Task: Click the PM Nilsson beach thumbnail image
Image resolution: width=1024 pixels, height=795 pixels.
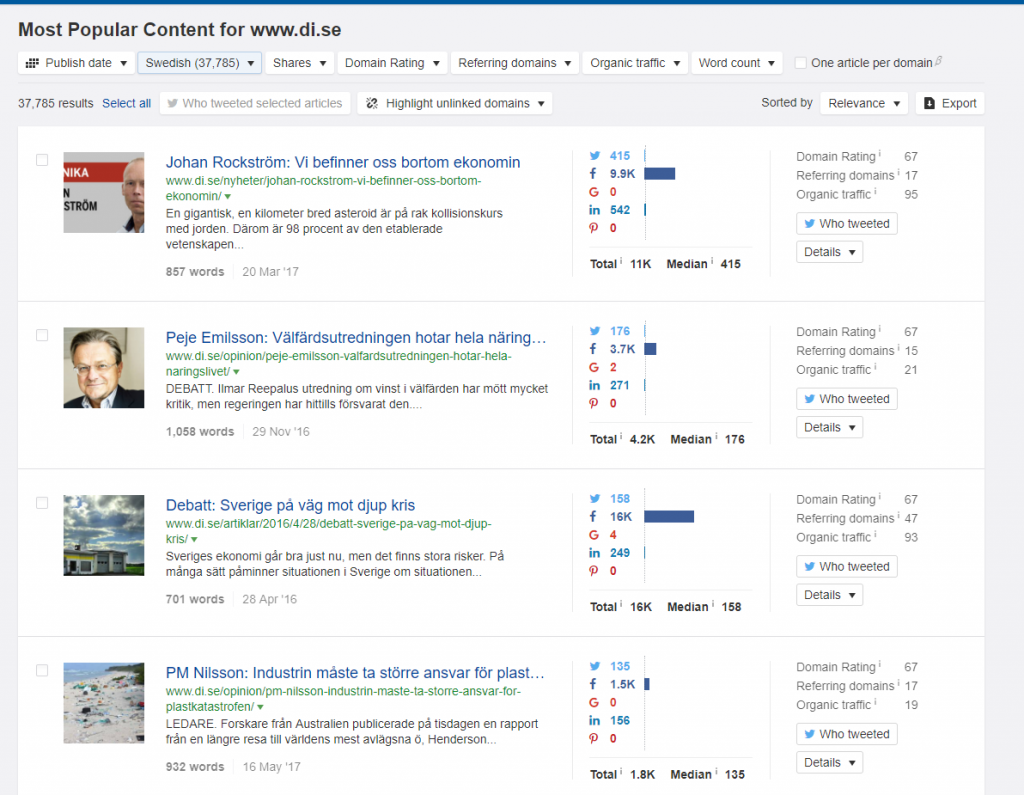Action: coord(104,703)
